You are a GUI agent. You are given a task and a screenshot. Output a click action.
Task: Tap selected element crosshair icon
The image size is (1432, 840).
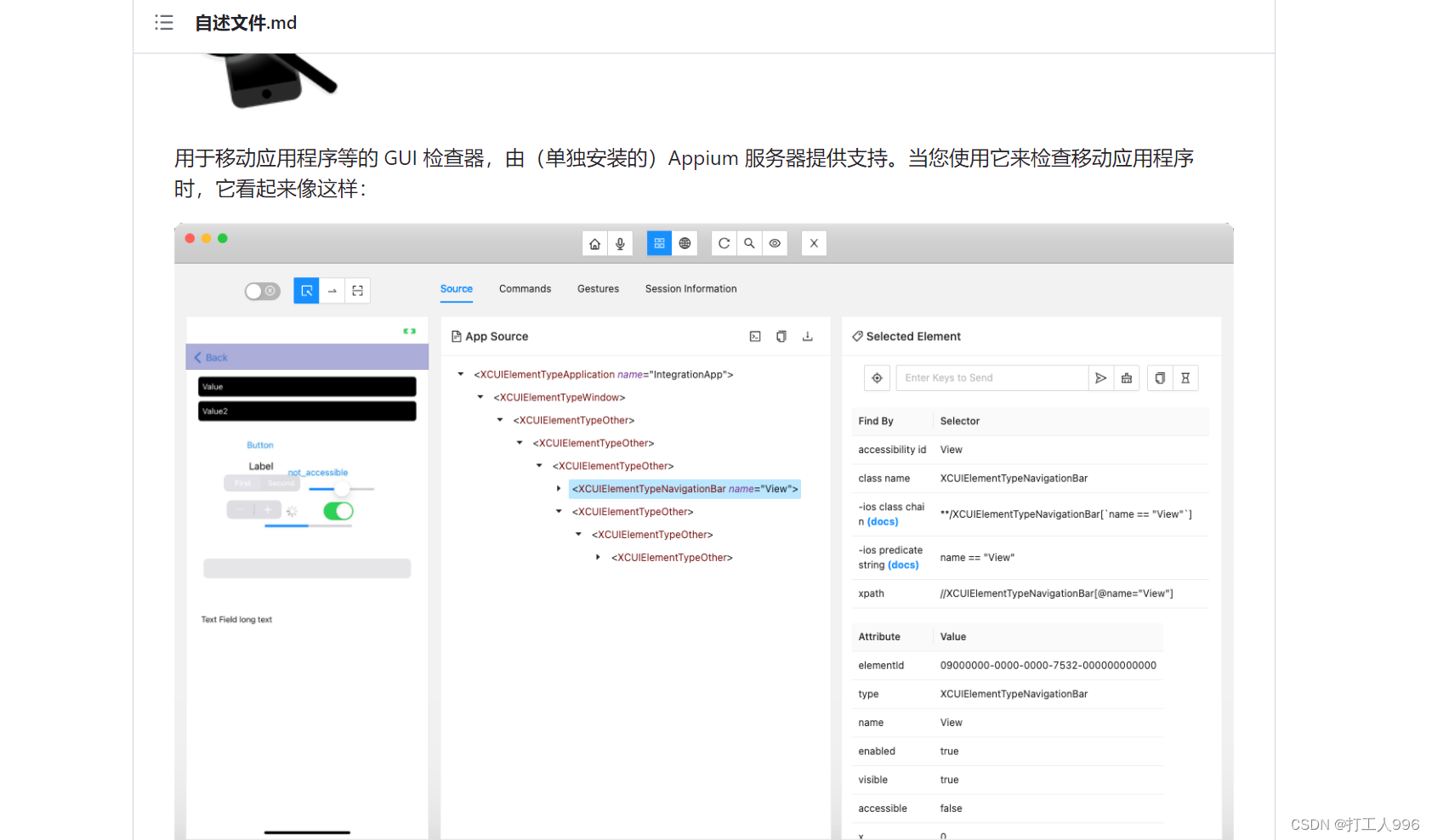point(877,378)
